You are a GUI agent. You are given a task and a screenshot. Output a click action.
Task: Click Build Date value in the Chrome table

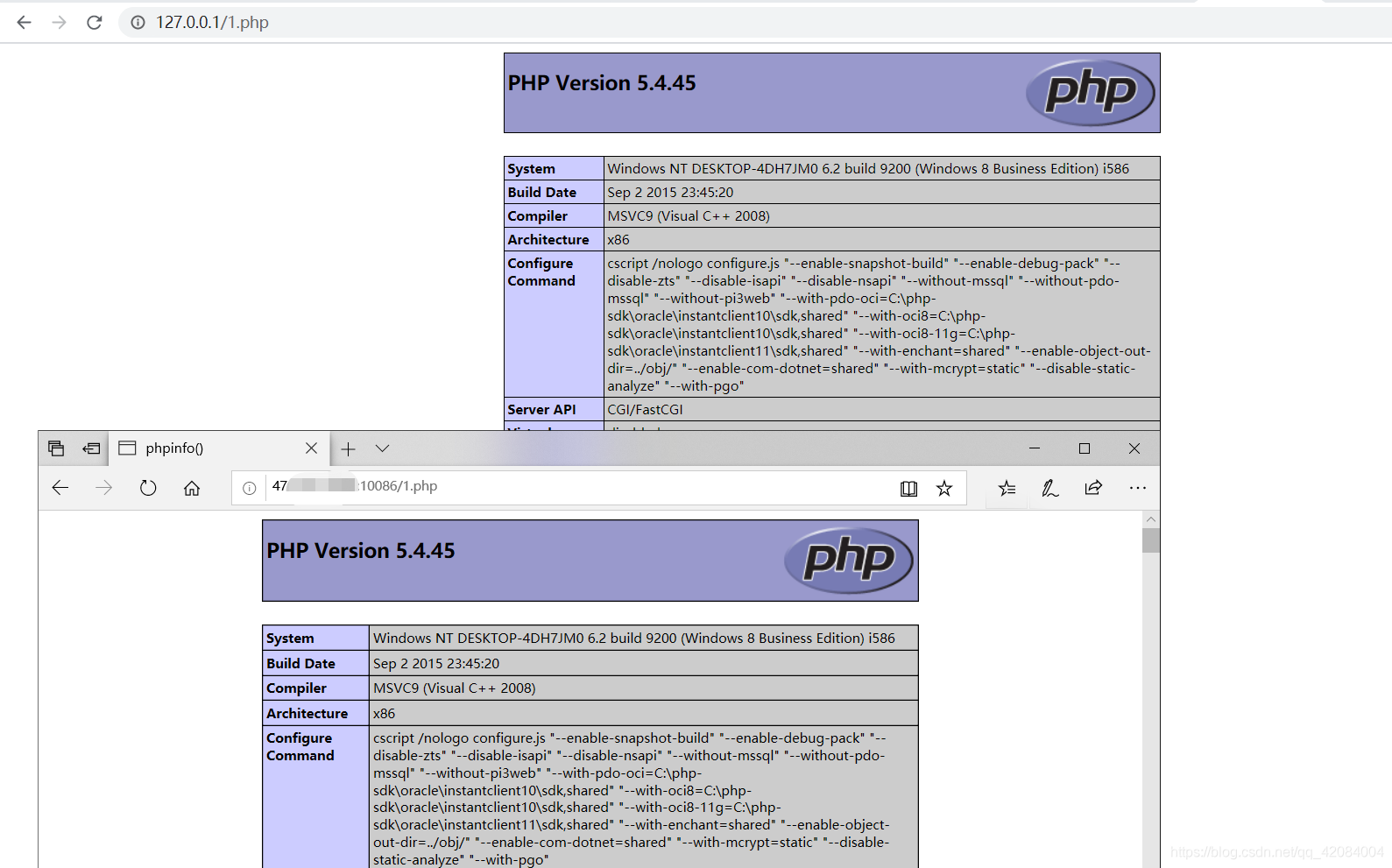(670, 193)
